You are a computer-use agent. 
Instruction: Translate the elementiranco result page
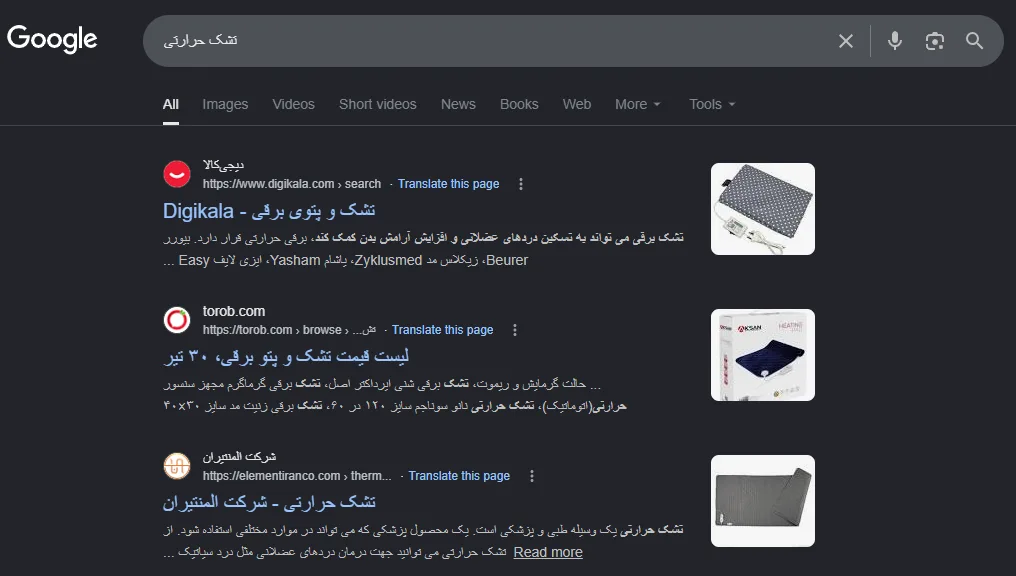point(459,476)
